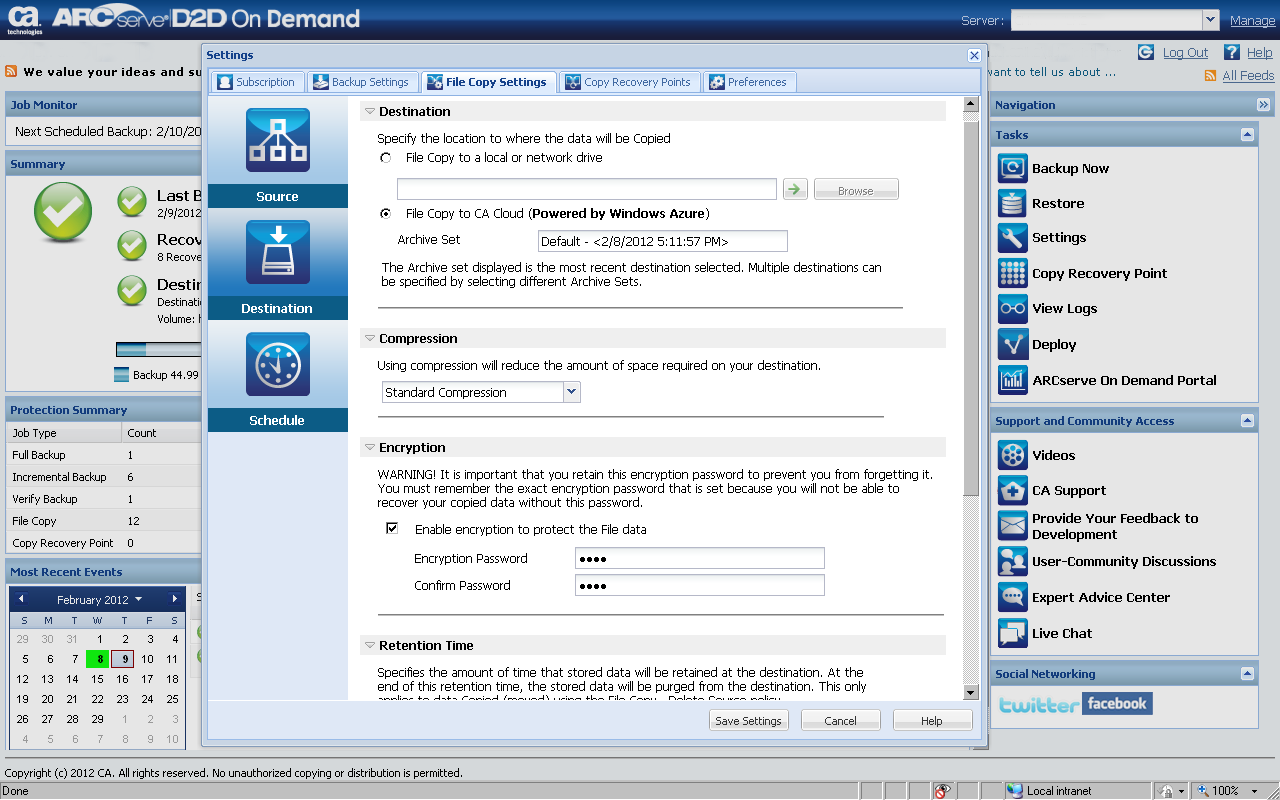
Task: Collapse the Encryption section
Action: coord(370,448)
